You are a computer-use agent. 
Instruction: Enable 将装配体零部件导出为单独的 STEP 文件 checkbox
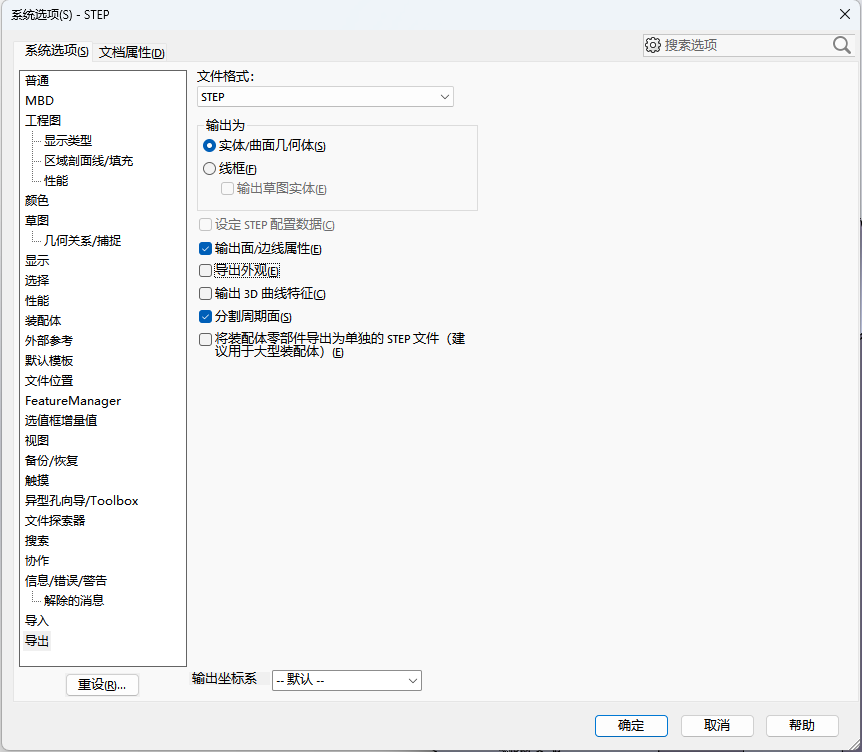205,339
